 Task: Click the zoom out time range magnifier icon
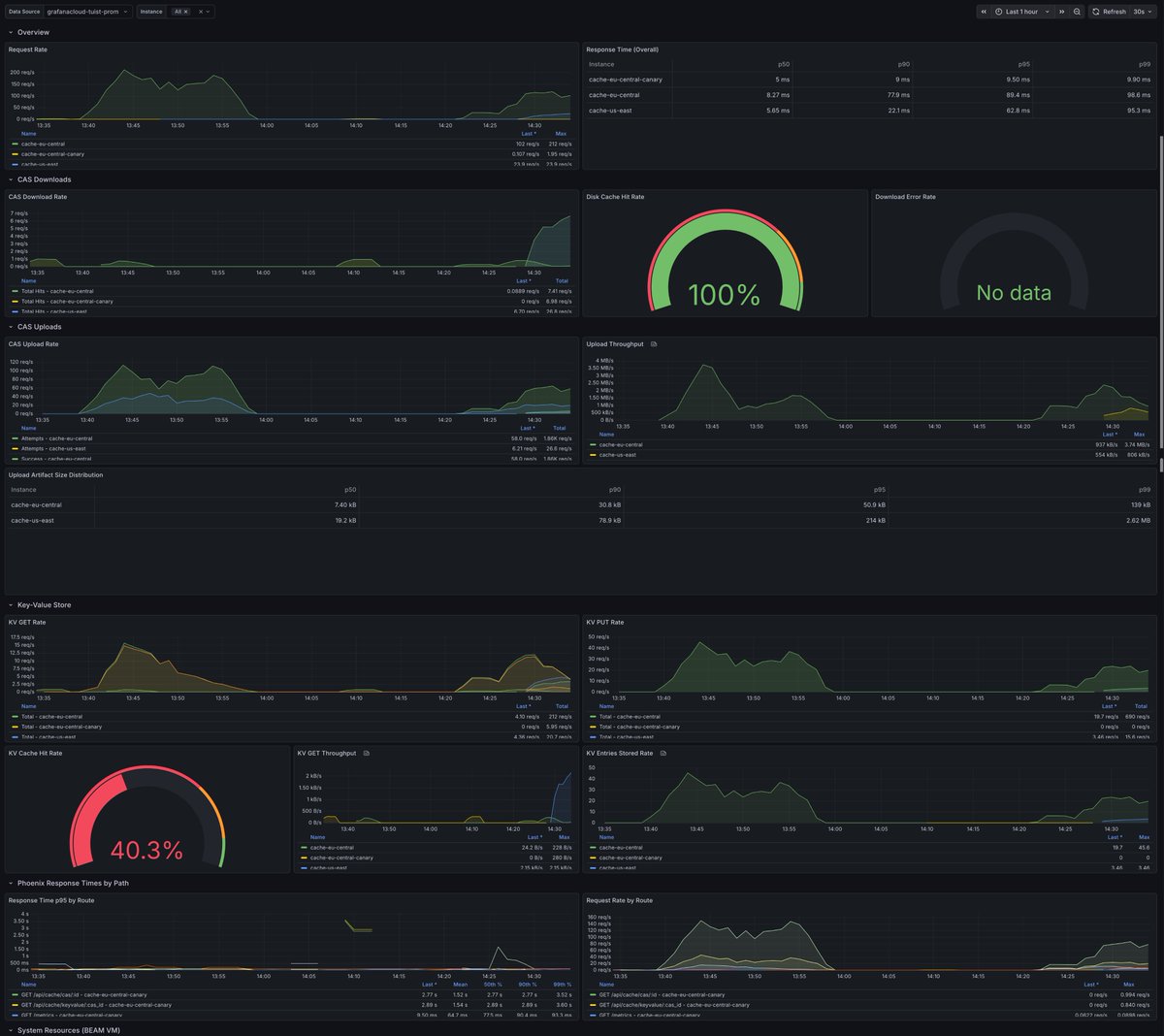[1077, 12]
